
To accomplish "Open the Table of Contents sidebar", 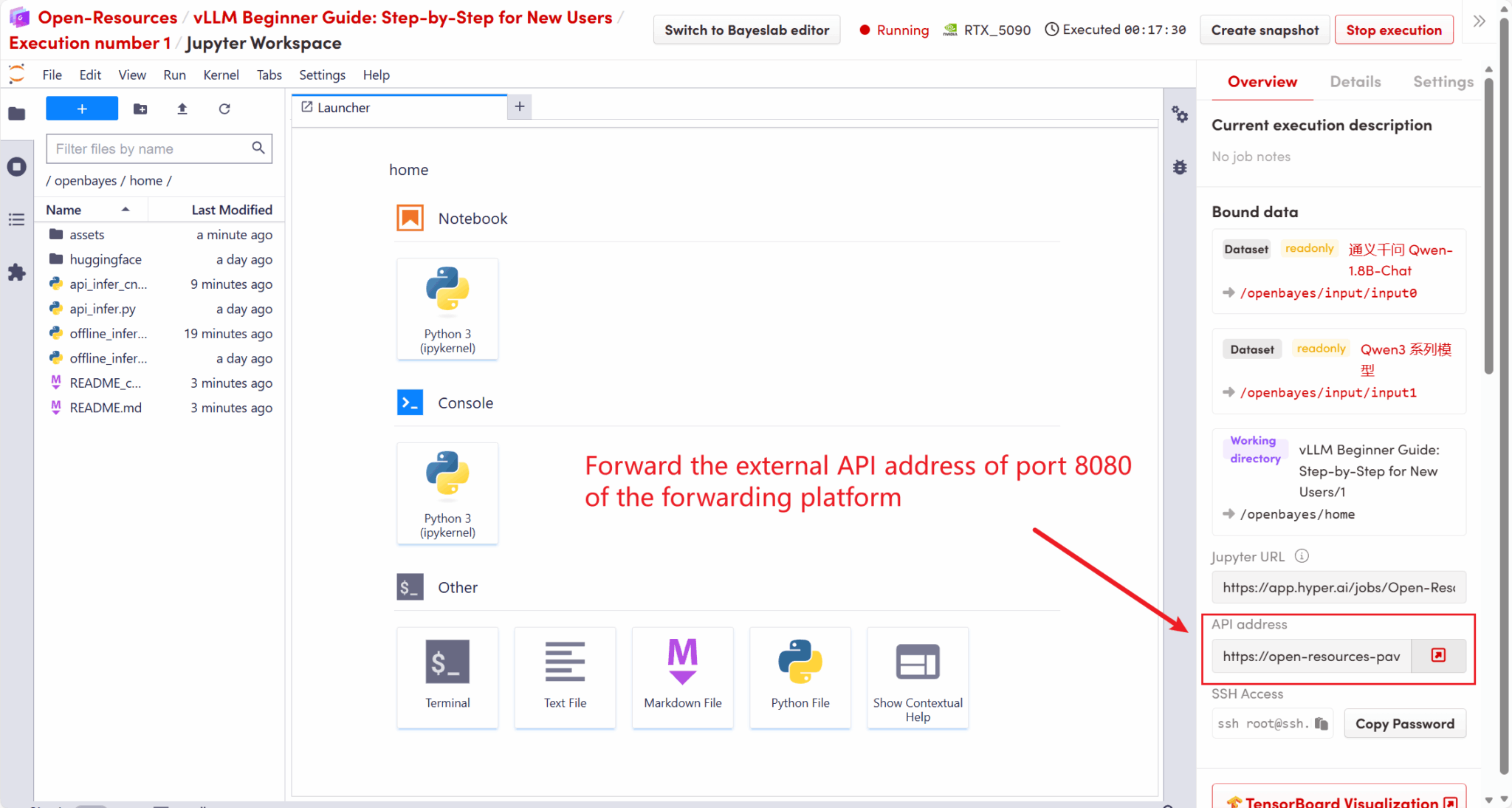I will coord(16,219).
